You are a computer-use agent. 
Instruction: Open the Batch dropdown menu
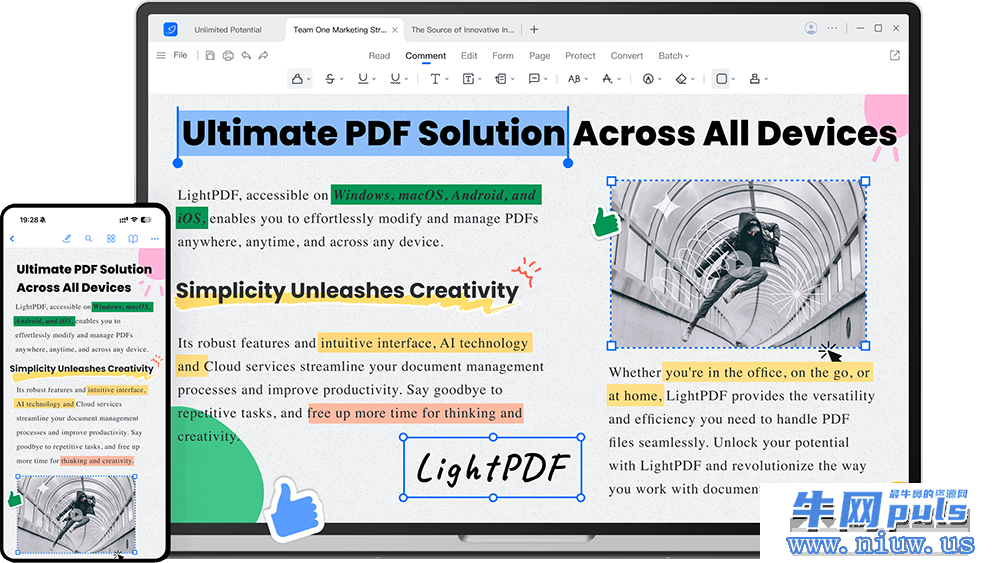673,55
